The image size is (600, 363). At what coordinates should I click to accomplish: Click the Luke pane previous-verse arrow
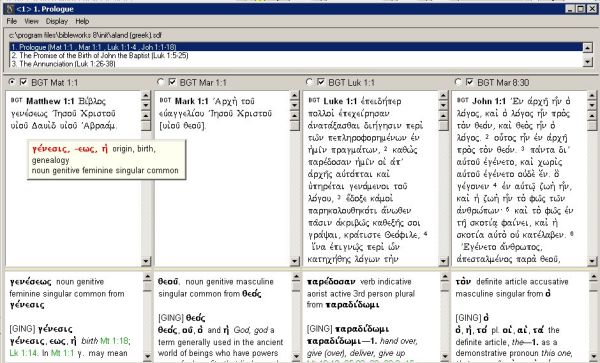click(x=443, y=95)
